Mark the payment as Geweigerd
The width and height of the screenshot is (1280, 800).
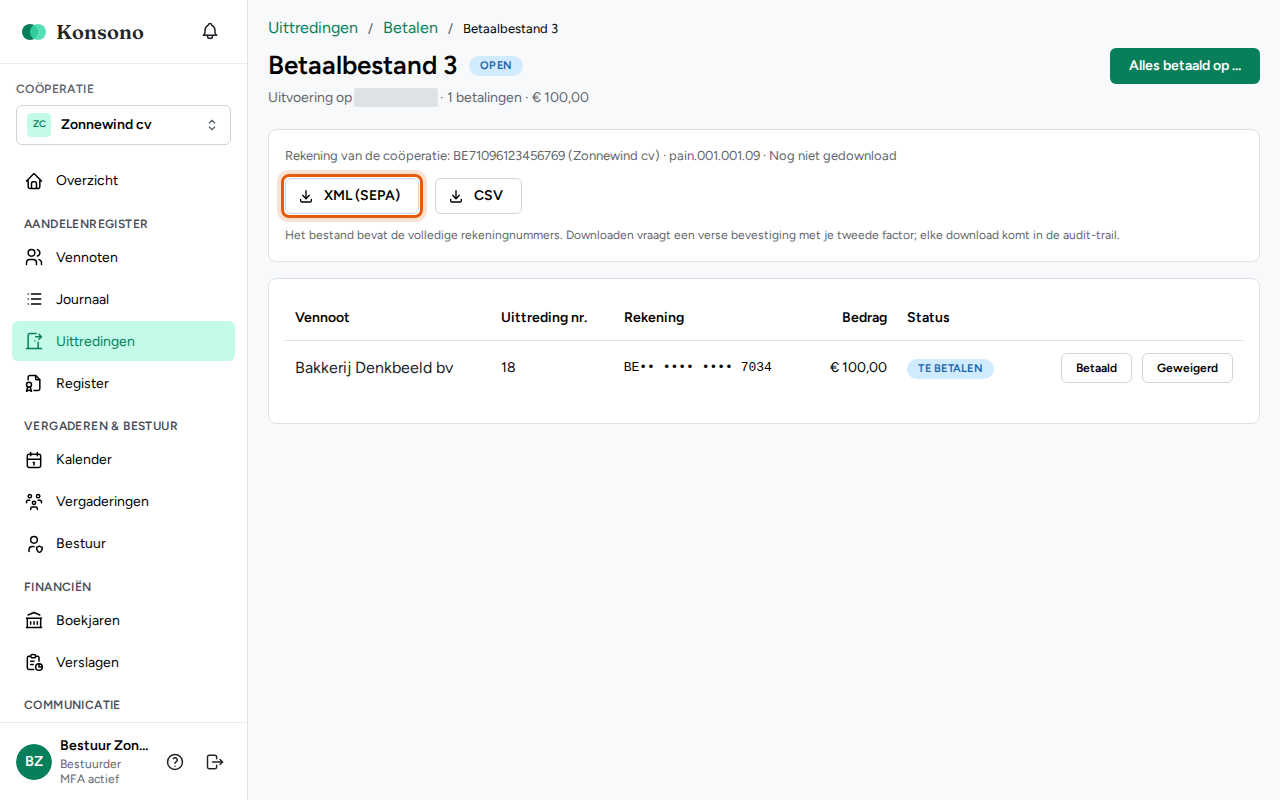tap(1187, 368)
